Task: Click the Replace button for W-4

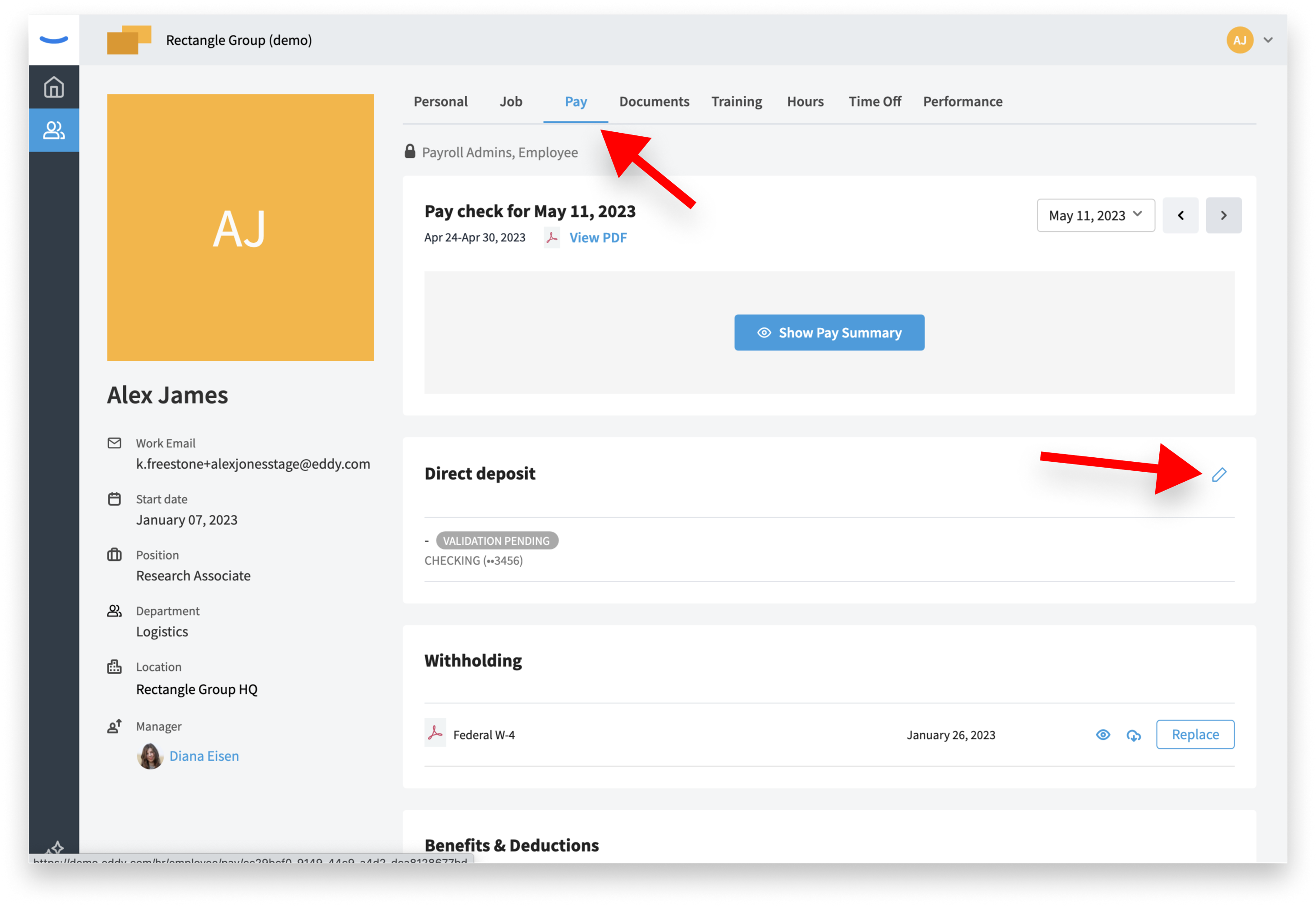Action: (x=1195, y=735)
